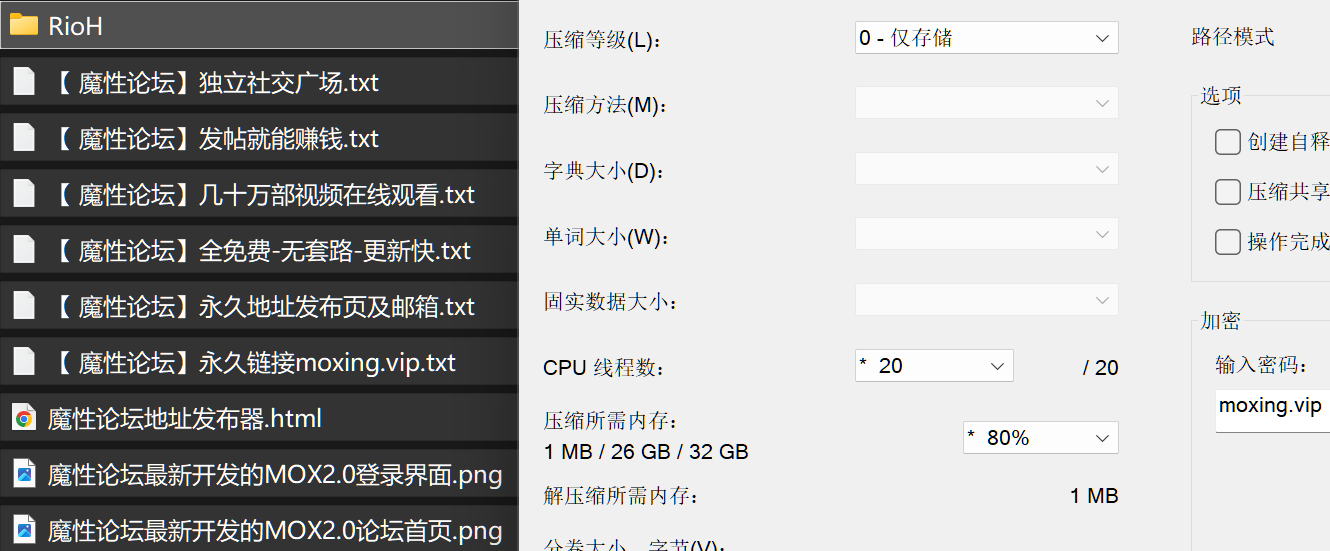This screenshot has height=551, width=1330.
Task: Open the 80% memory usage dropdown
Action: [x=1041, y=438]
